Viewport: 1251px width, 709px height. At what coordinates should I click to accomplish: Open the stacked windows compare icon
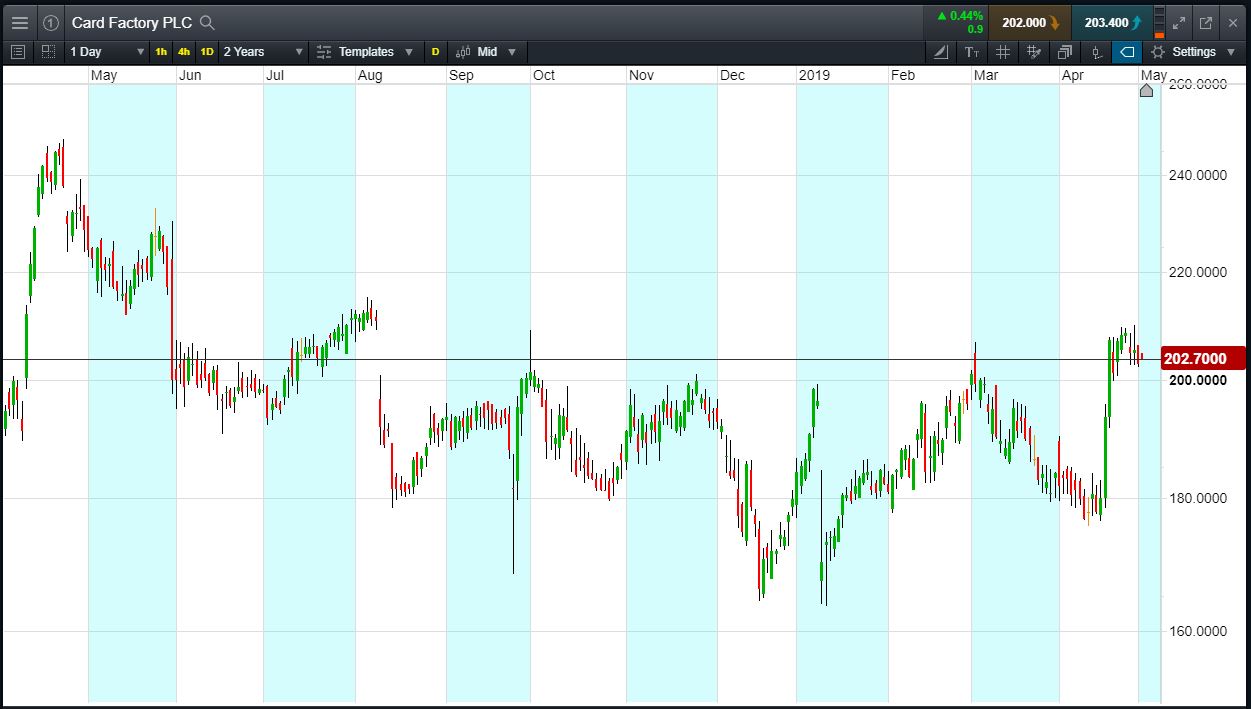[x=1065, y=52]
